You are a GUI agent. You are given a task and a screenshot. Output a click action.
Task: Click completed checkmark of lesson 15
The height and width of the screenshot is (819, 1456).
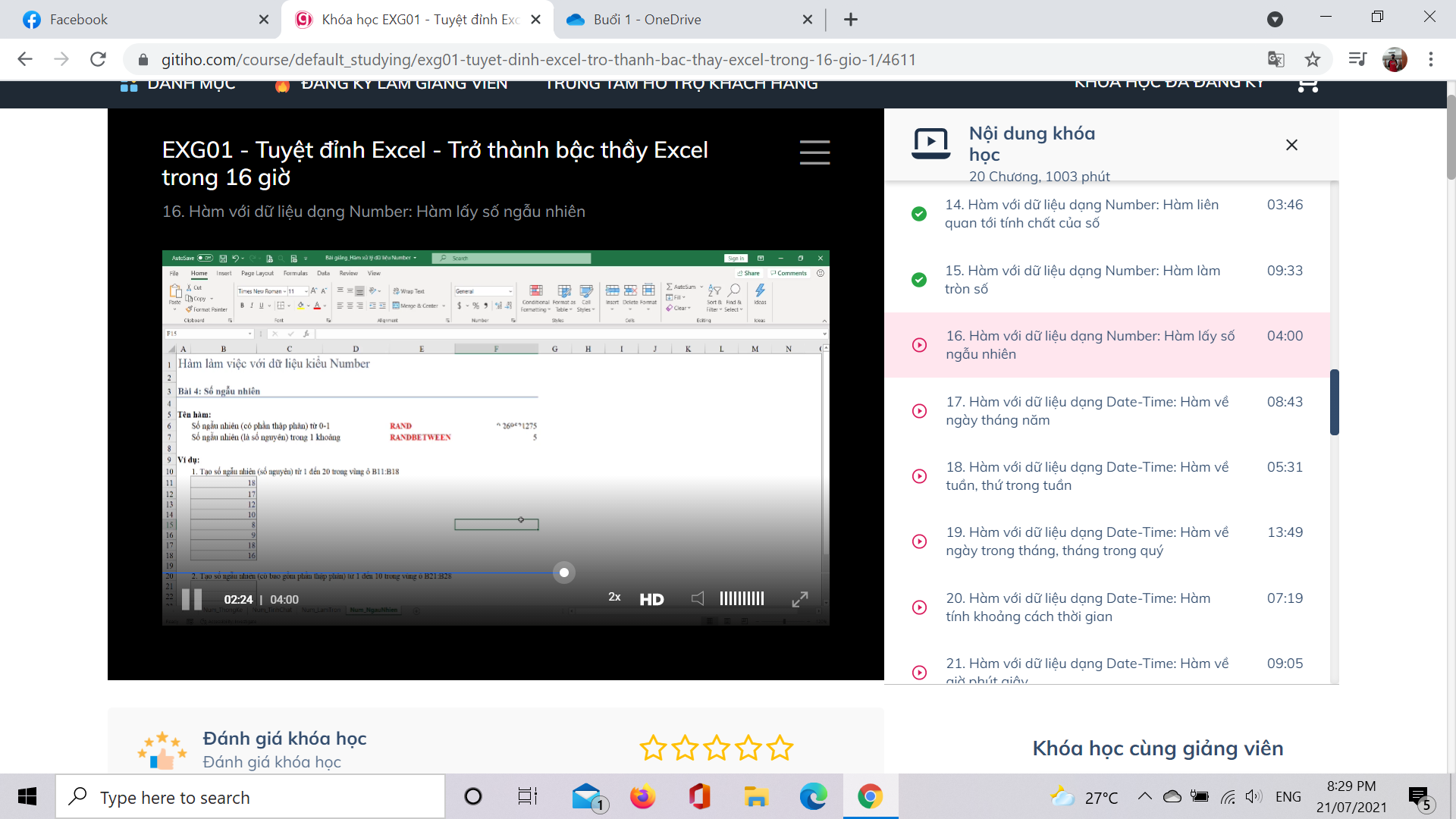[x=919, y=280]
